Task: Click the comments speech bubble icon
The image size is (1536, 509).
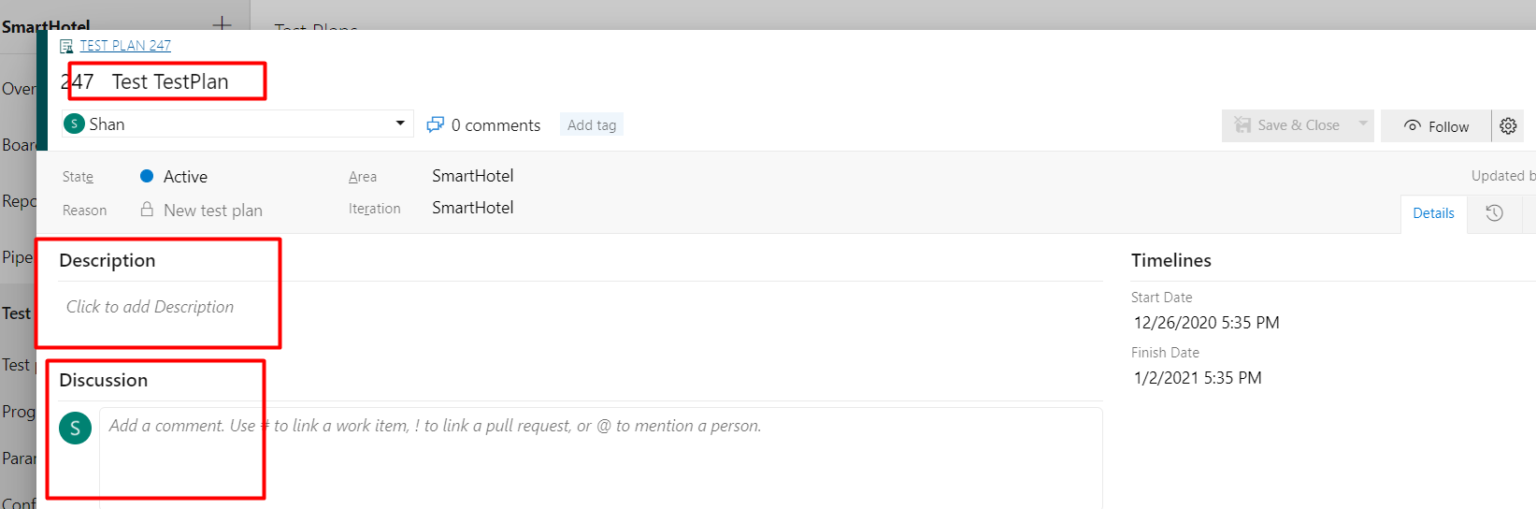Action: 435,125
